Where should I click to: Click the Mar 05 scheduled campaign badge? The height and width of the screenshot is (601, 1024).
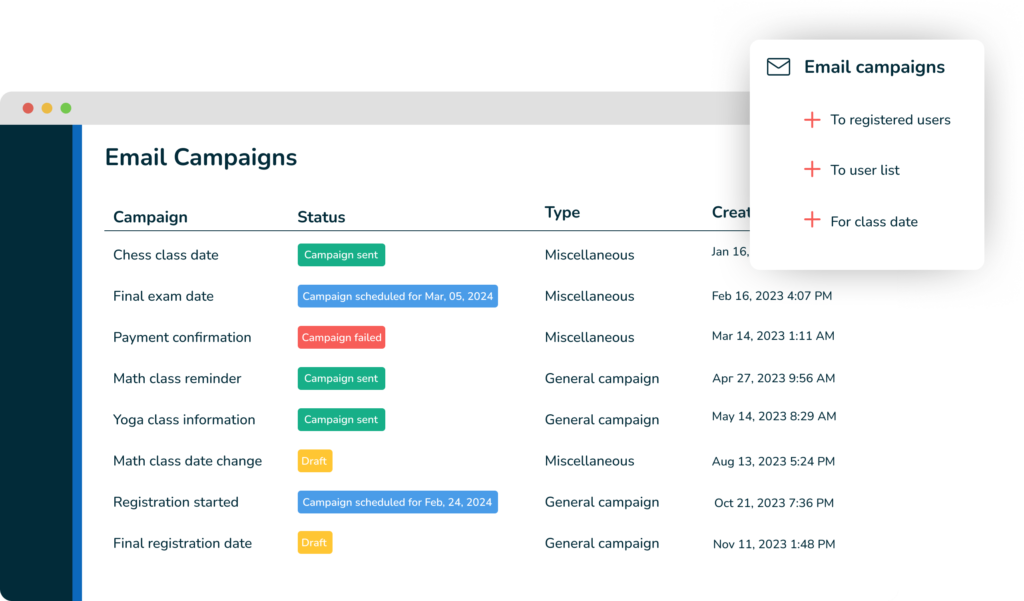coord(397,296)
